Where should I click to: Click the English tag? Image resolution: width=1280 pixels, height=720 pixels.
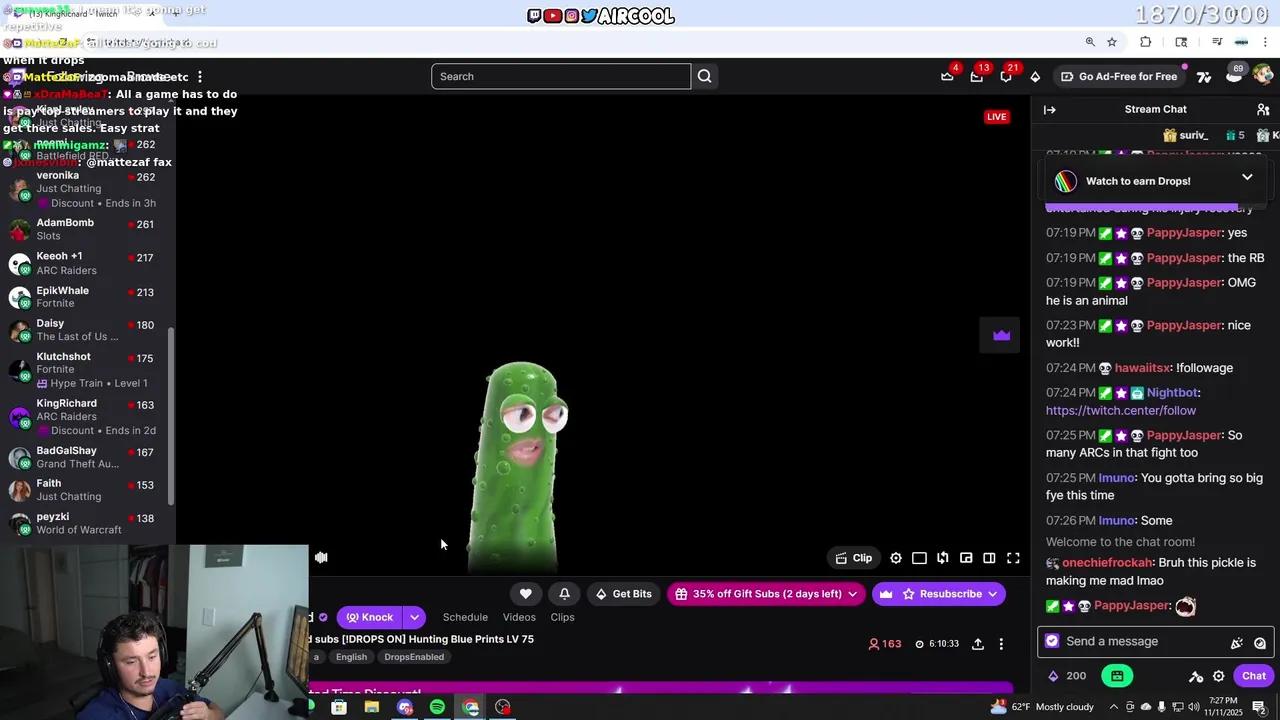[351, 657]
